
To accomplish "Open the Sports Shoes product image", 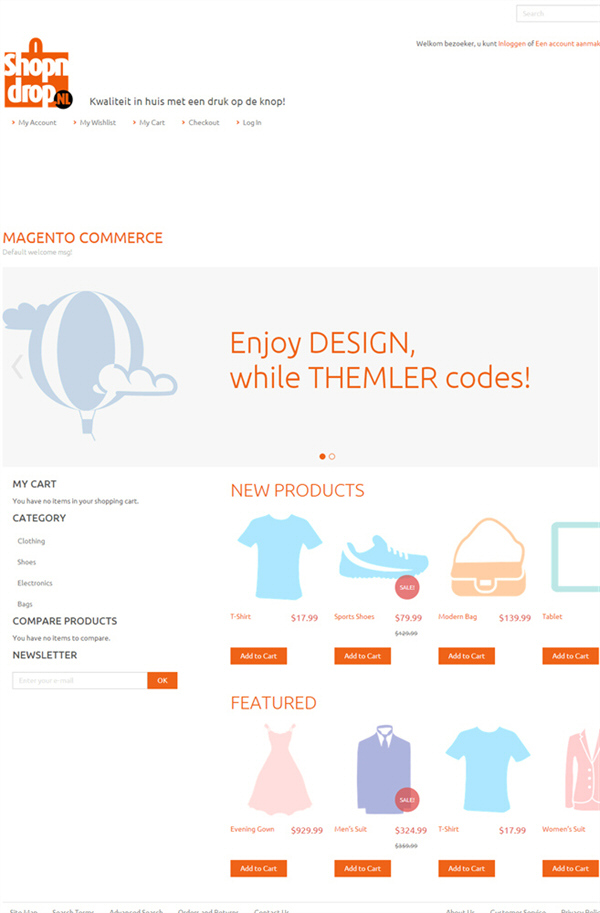I will coord(383,559).
